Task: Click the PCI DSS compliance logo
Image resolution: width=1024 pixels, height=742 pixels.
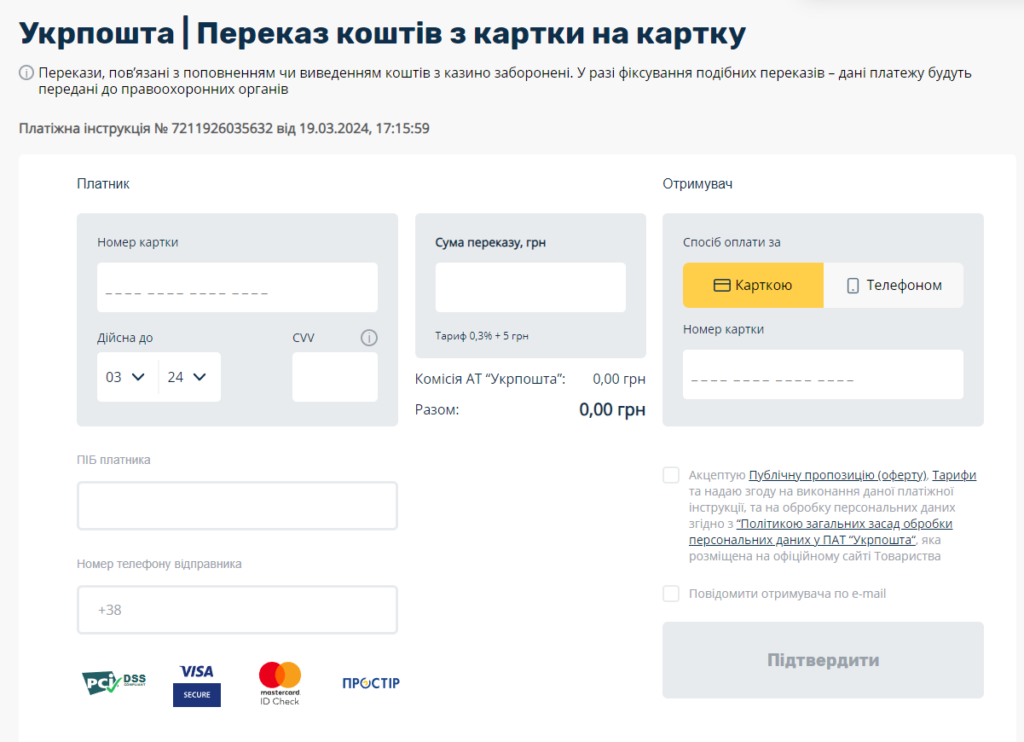Action: [x=113, y=681]
